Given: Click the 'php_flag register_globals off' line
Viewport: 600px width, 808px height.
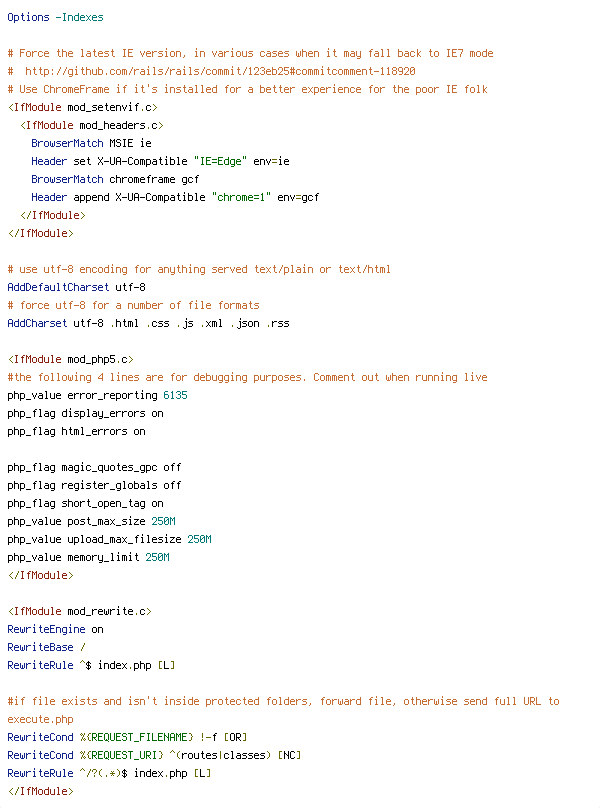Looking at the screenshot, I should [x=94, y=486].
